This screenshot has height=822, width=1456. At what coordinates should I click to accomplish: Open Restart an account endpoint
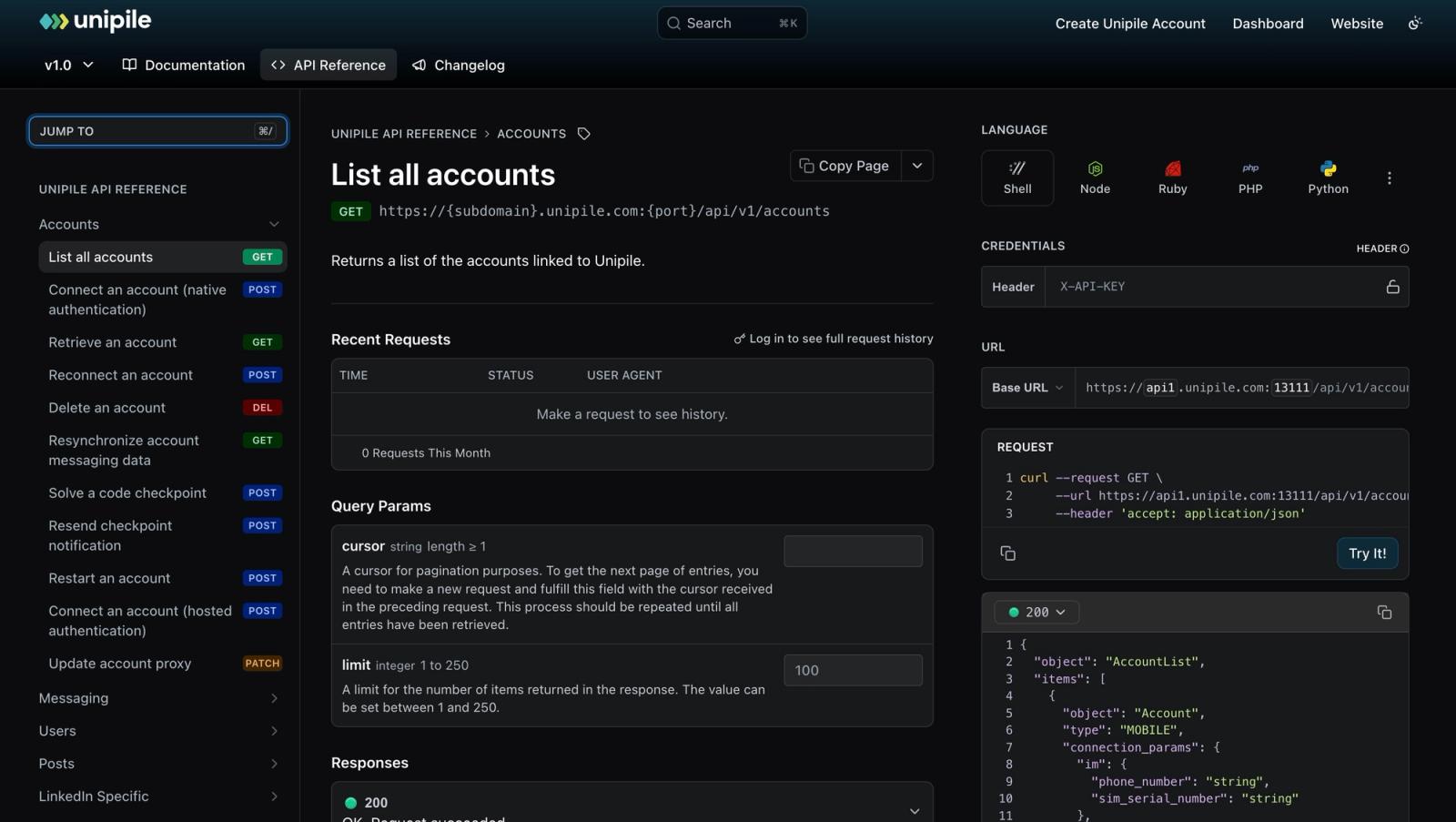(x=163, y=578)
